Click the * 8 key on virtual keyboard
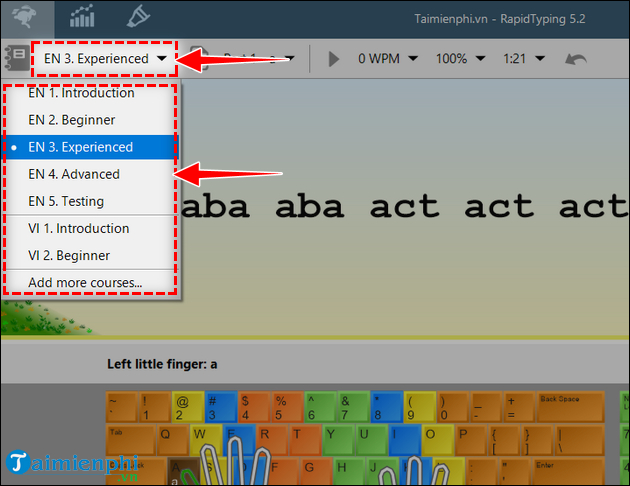This screenshot has height=486, width=630. pyautogui.click(x=386, y=407)
